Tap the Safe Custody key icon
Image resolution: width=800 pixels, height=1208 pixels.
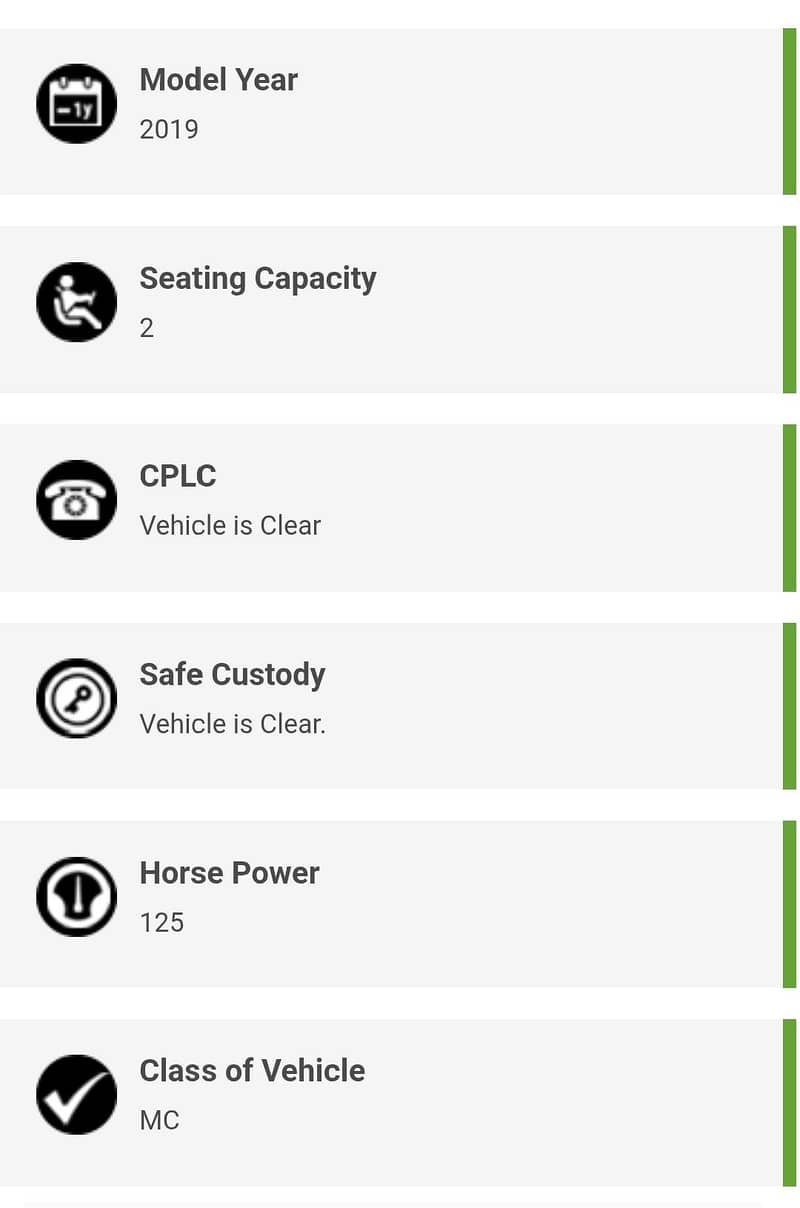[77, 698]
